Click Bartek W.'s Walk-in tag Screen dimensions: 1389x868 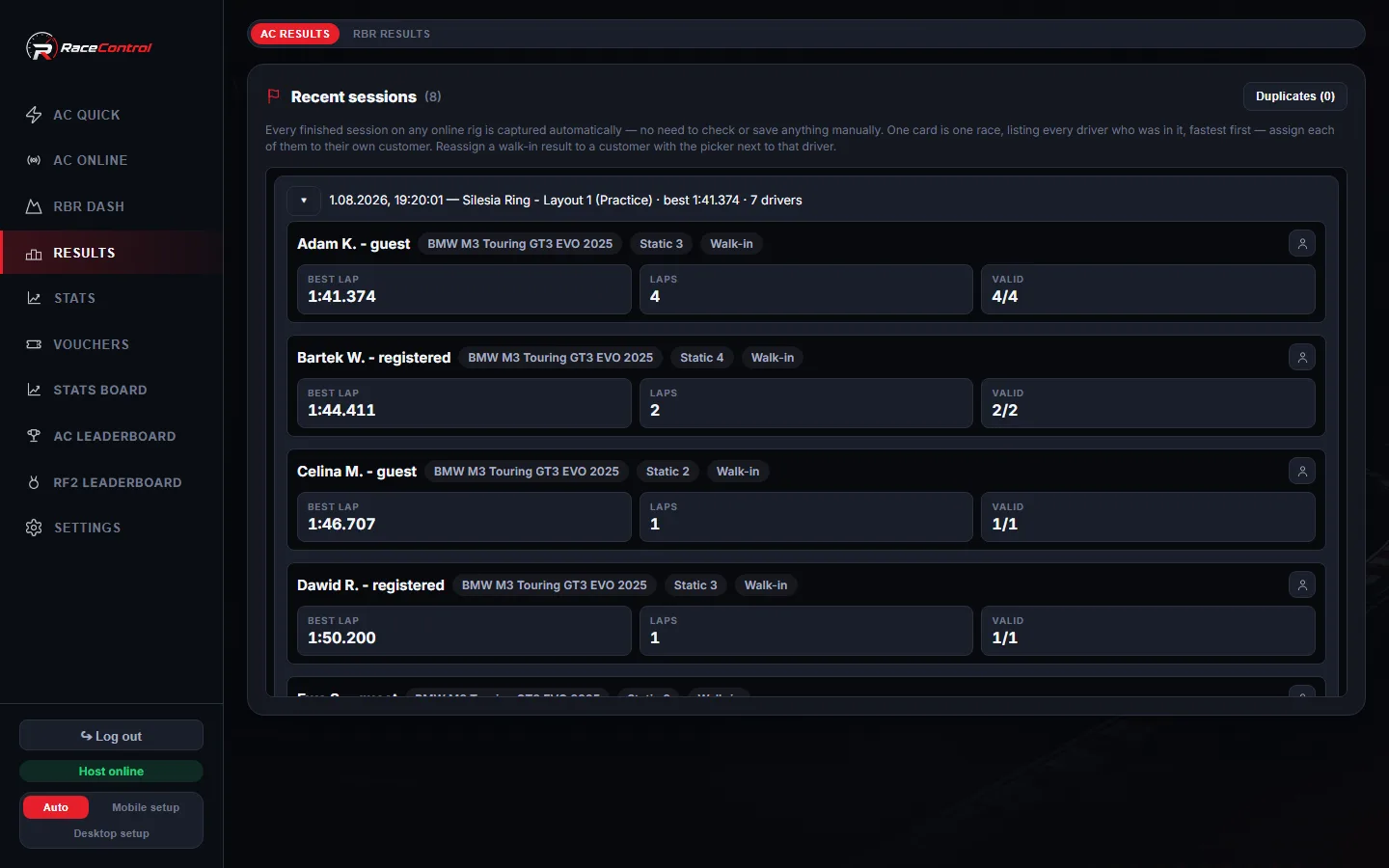pyautogui.click(x=773, y=358)
